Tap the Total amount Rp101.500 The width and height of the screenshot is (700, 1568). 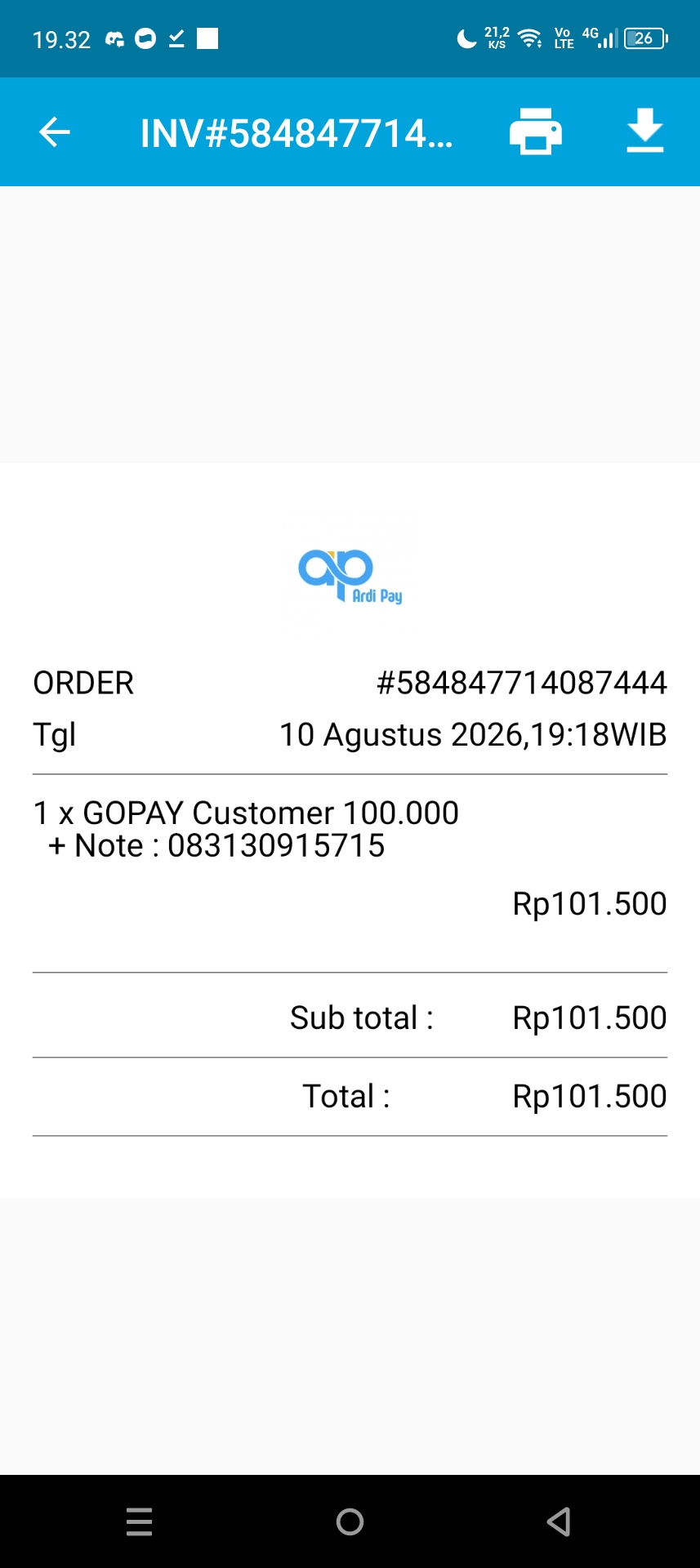pos(590,1097)
